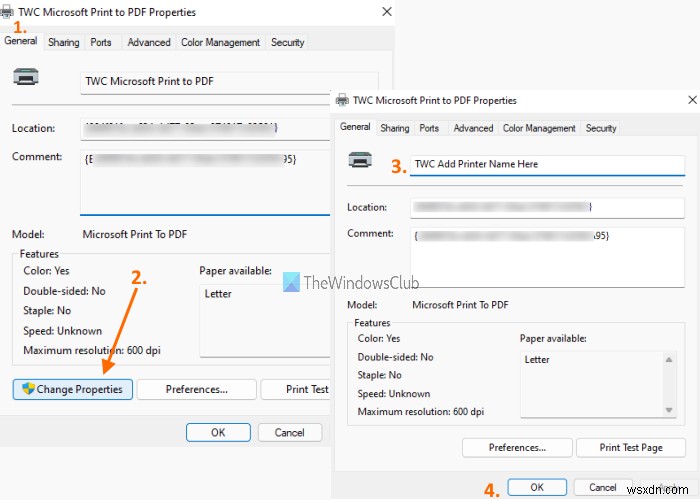Click 'Speed: Unknown' in left window

pos(62,331)
